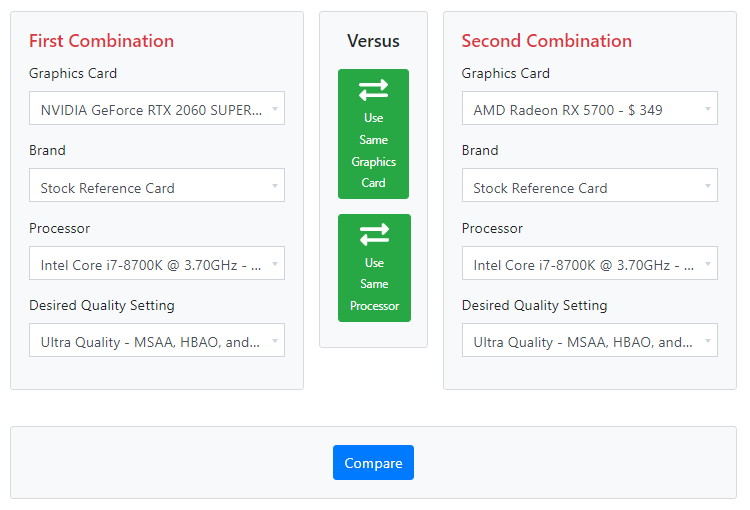This screenshot has width=750, height=510.
Task: Click Use Same Processor button text
Action: click(x=374, y=284)
